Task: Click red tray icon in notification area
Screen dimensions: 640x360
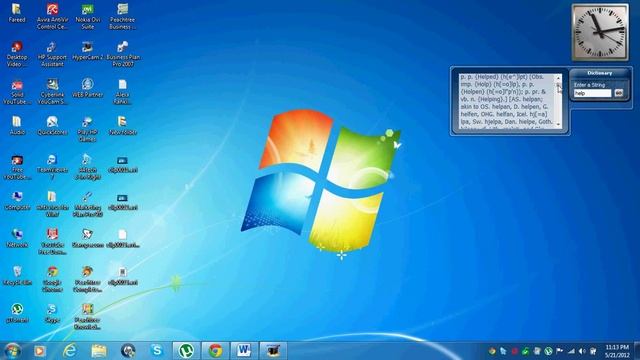Action: (x=515, y=351)
